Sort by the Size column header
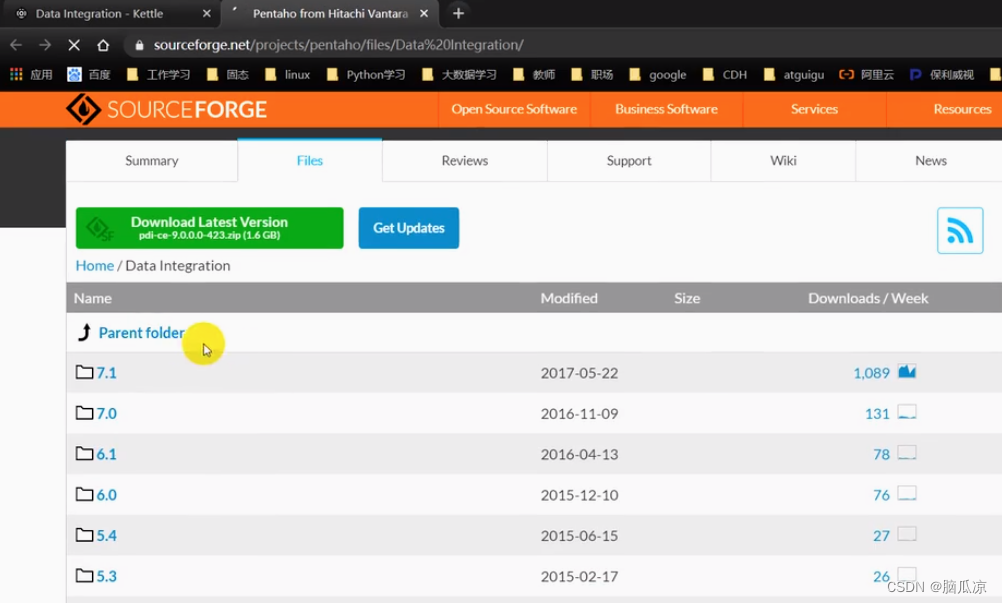The height and width of the screenshot is (603, 1002). tap(687, 298)
